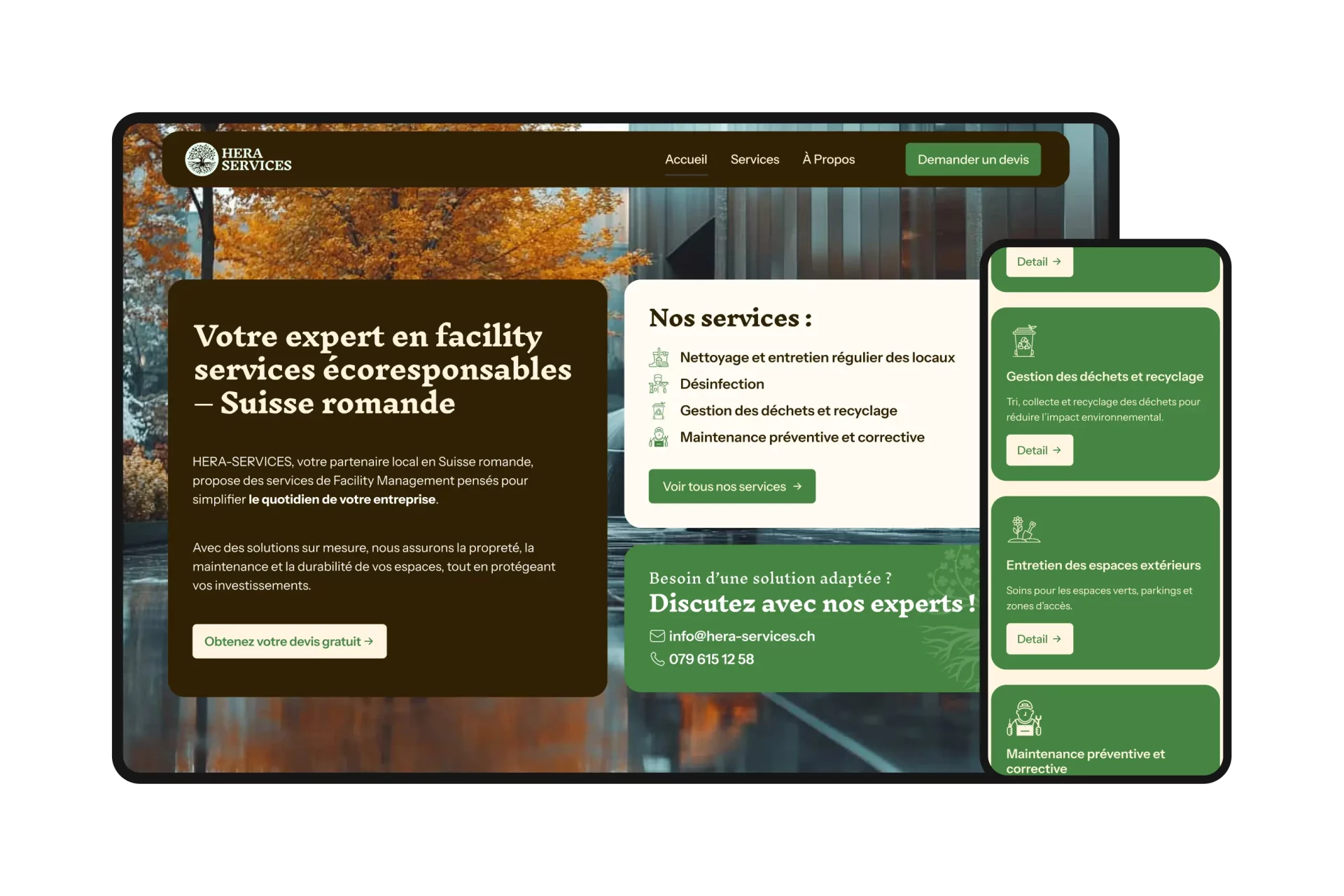1344x896 pixels.
Task: Click the phone icon beside 079 615 12 58
Action: 657,659
